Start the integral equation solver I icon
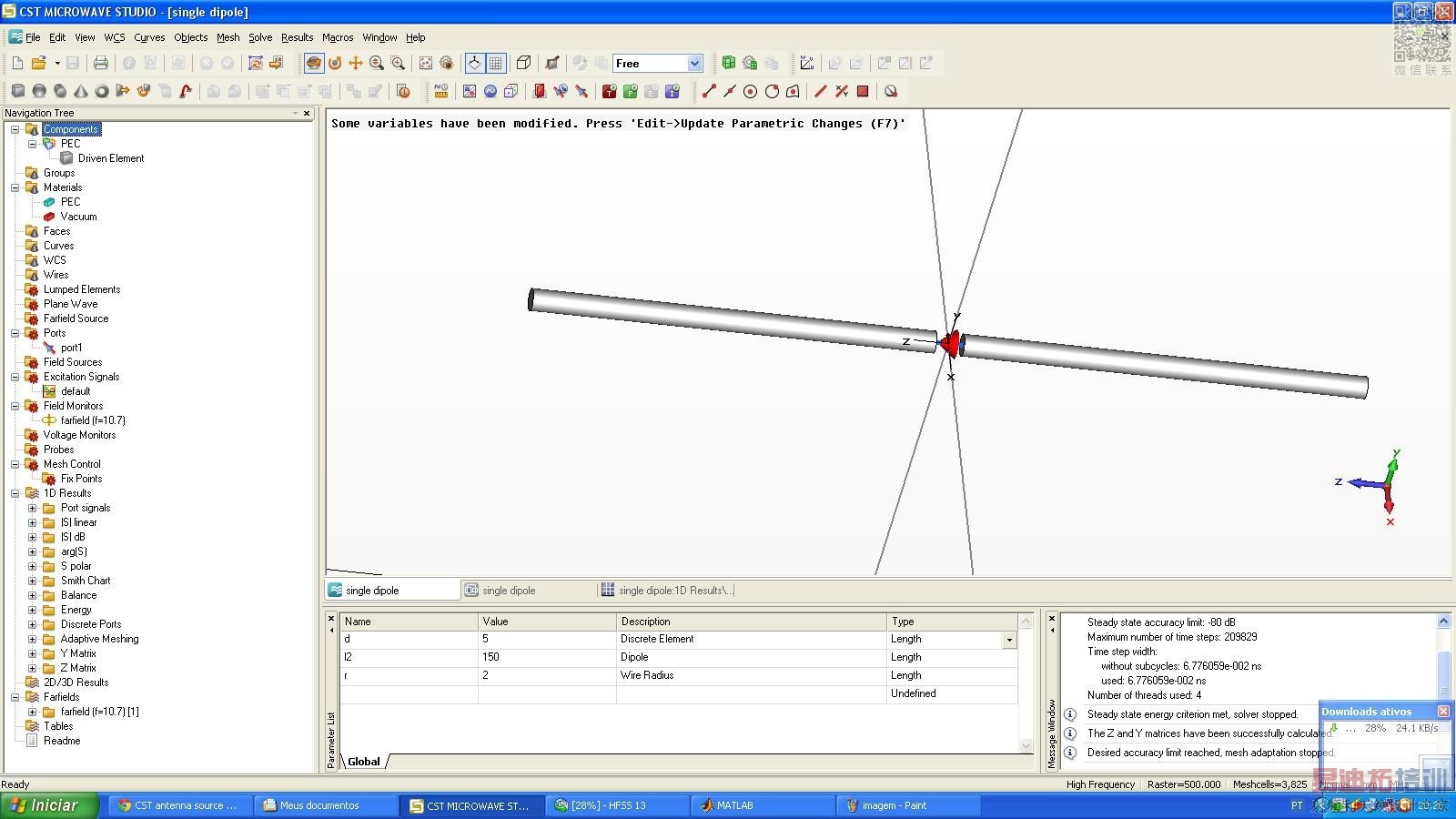The height and width of the screenshot is (819, 1456). (672, 91)
